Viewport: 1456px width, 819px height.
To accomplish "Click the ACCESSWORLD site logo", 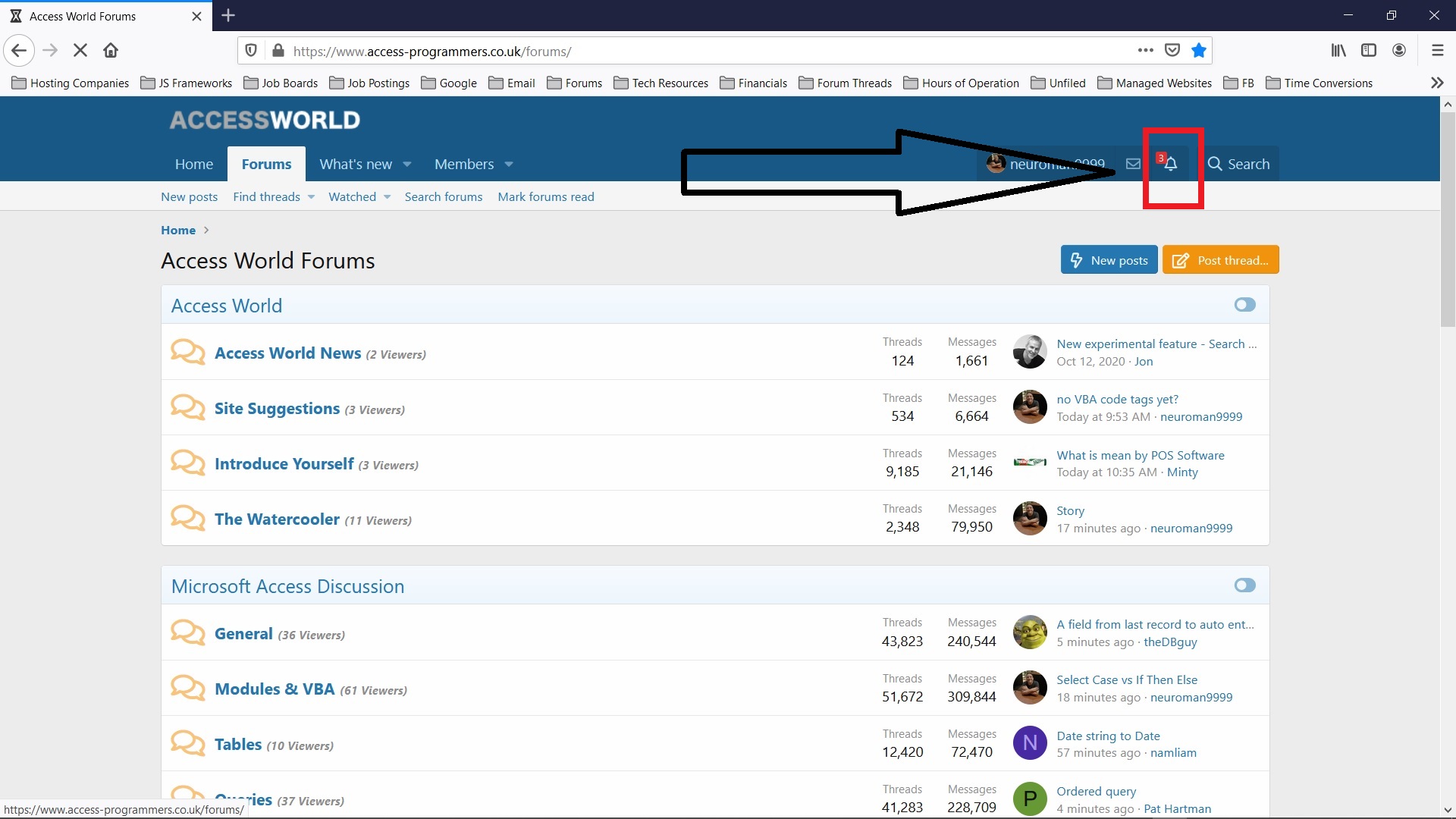I will point(265,120).
